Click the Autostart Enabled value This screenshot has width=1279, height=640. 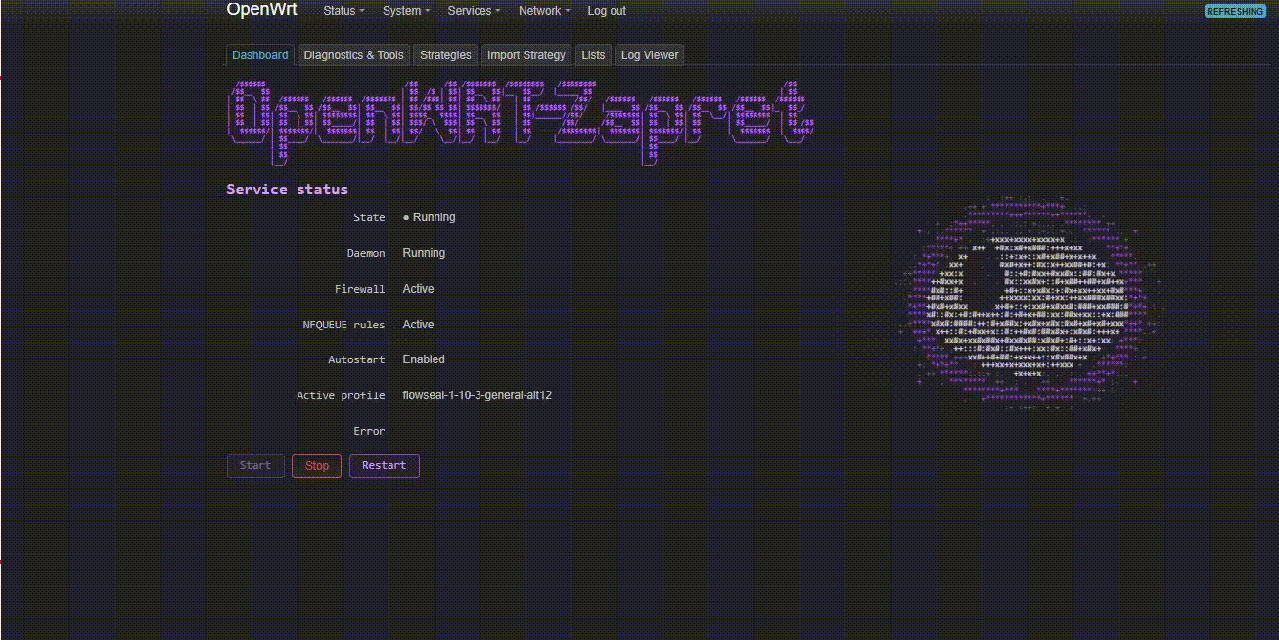(x=424, y=359)
